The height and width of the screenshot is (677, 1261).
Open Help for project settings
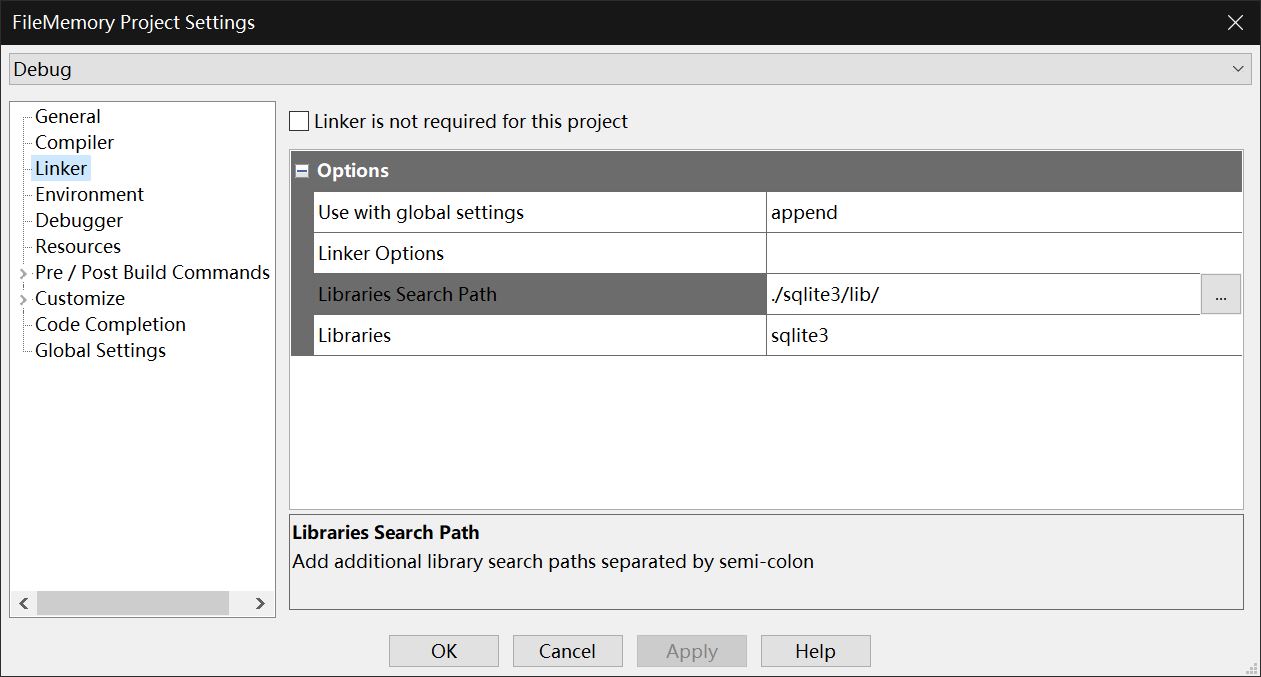(x=815, y=651)
